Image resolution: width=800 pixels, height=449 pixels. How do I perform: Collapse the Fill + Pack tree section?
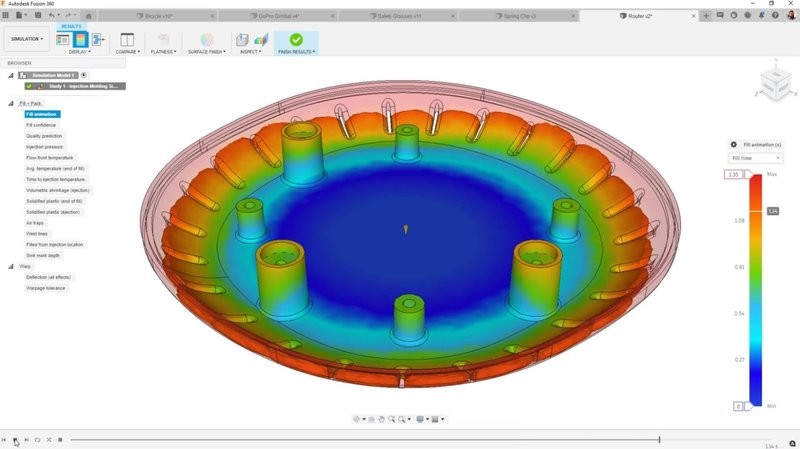click(12, 103)
